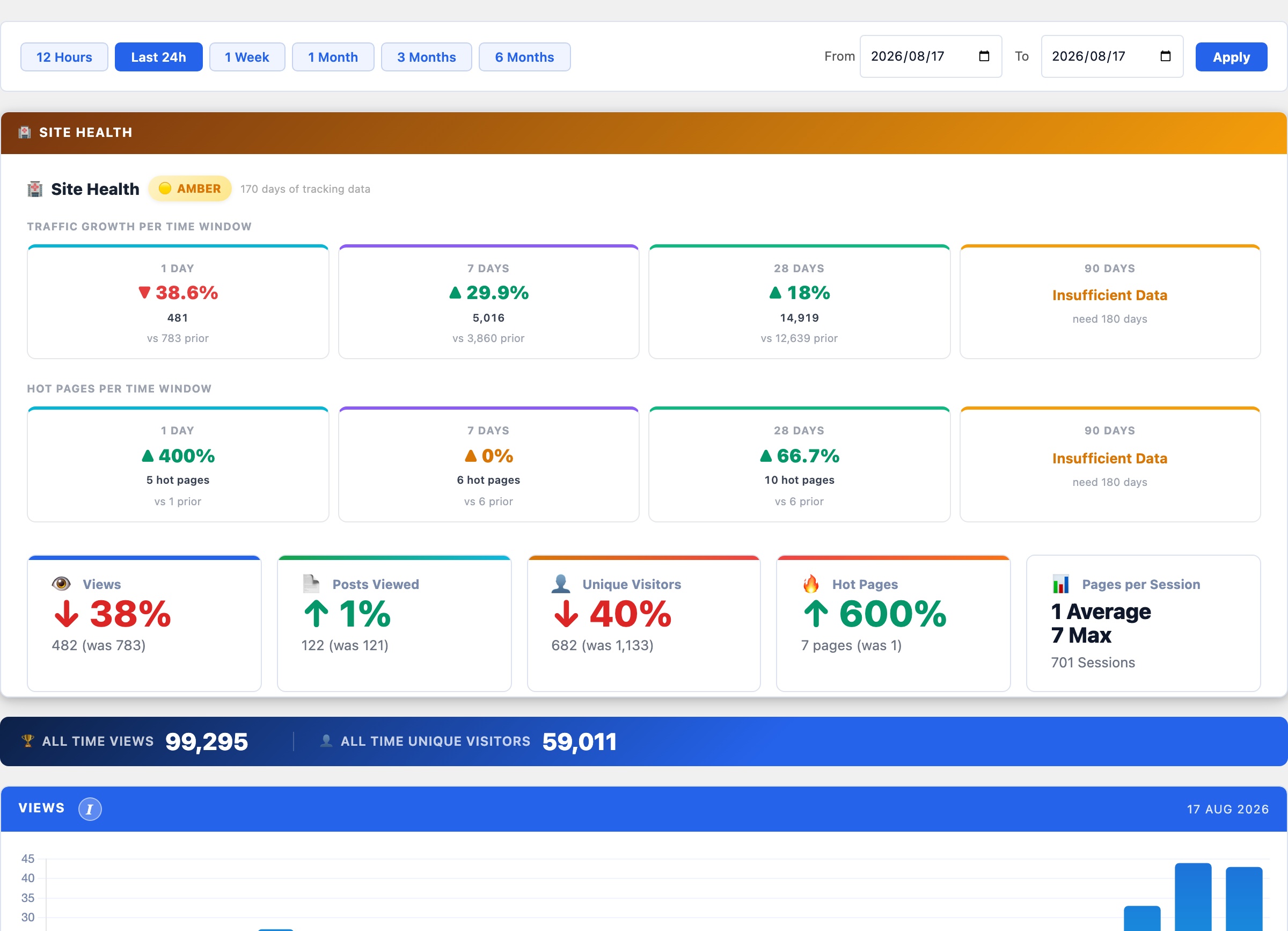
Task: Select the 12 Hours time range
Action: pyautogui.click(x=64, y=57)
